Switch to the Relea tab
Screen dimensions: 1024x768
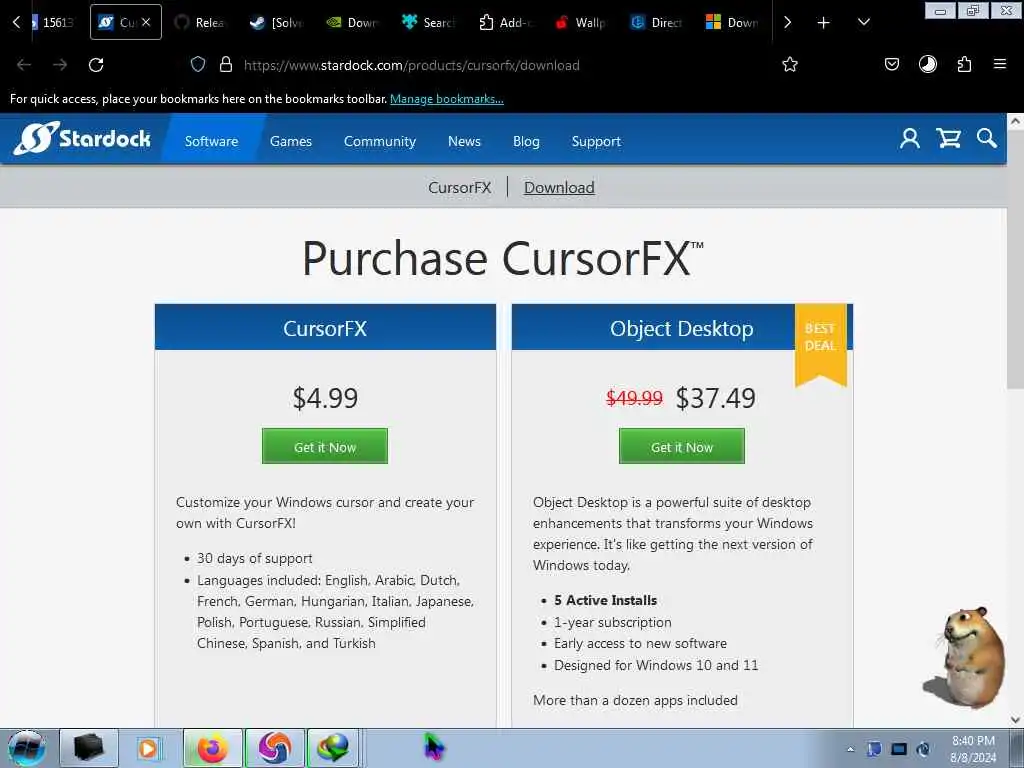tap(199, 22)
